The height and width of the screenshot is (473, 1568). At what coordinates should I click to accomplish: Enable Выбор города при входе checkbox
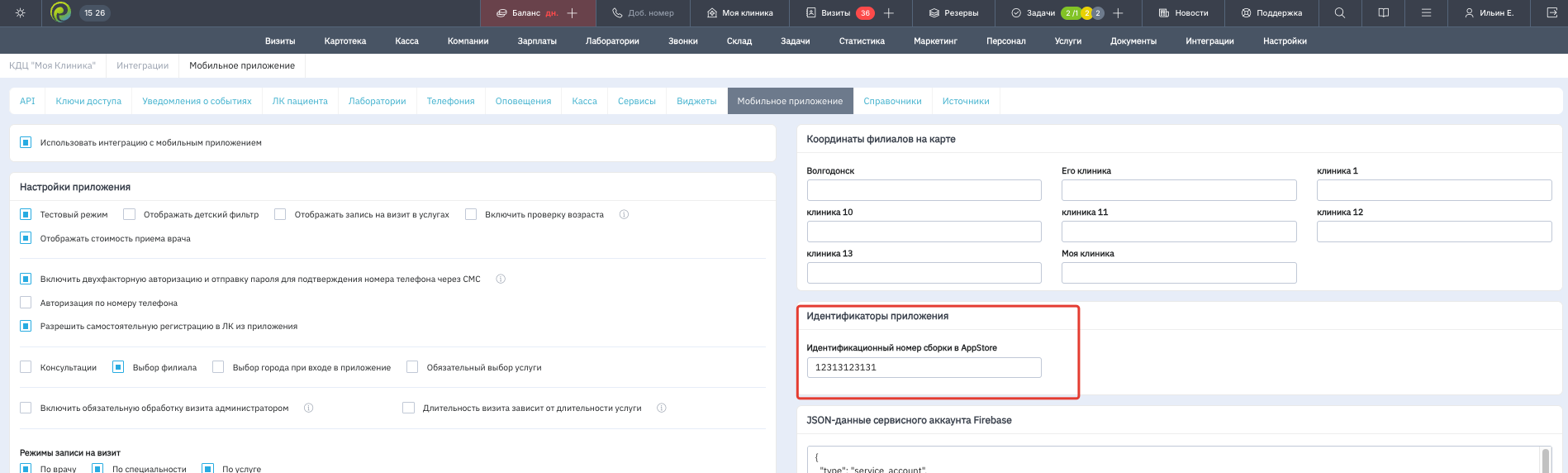point(218,367)
